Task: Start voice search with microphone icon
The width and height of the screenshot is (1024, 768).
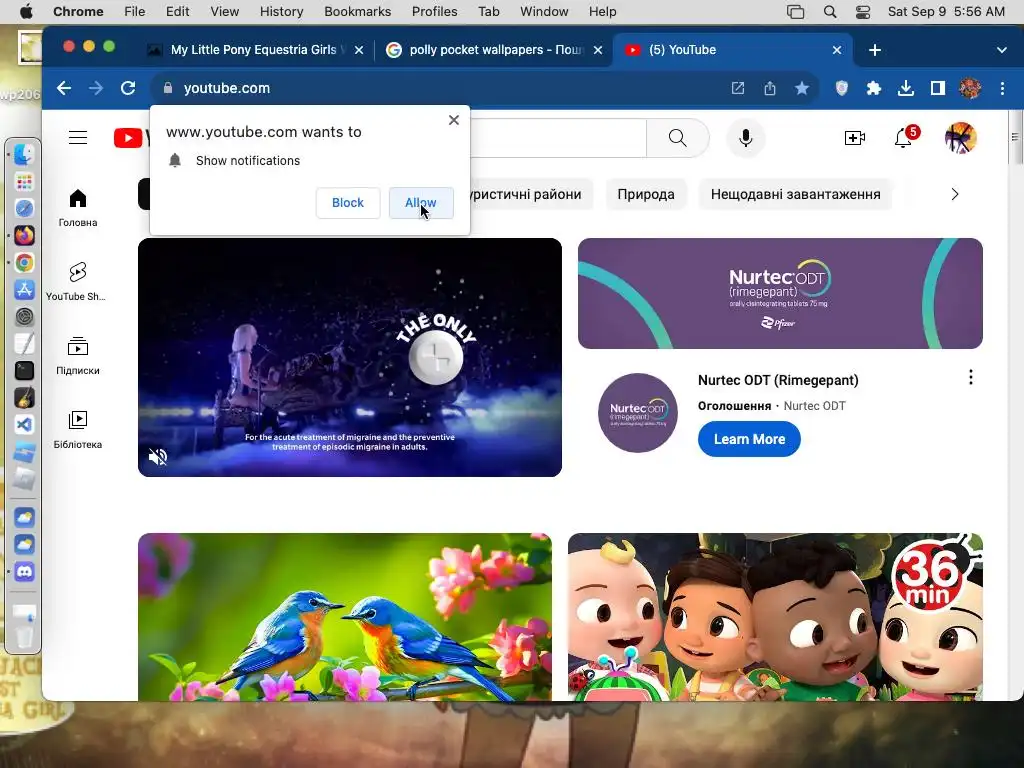Action: tap(745, 138)
